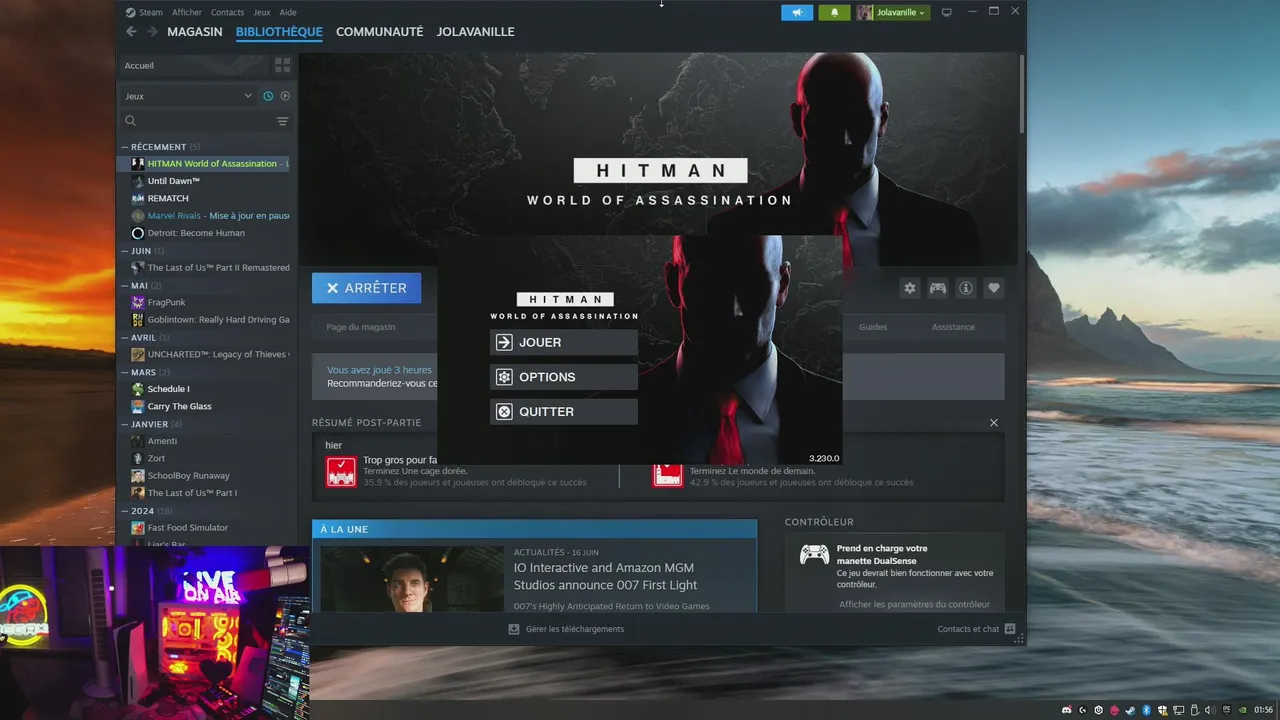Click the Steam back navigation arrow
The height and width of the screenshot is (720, 1280).
(x=131, y=32)
